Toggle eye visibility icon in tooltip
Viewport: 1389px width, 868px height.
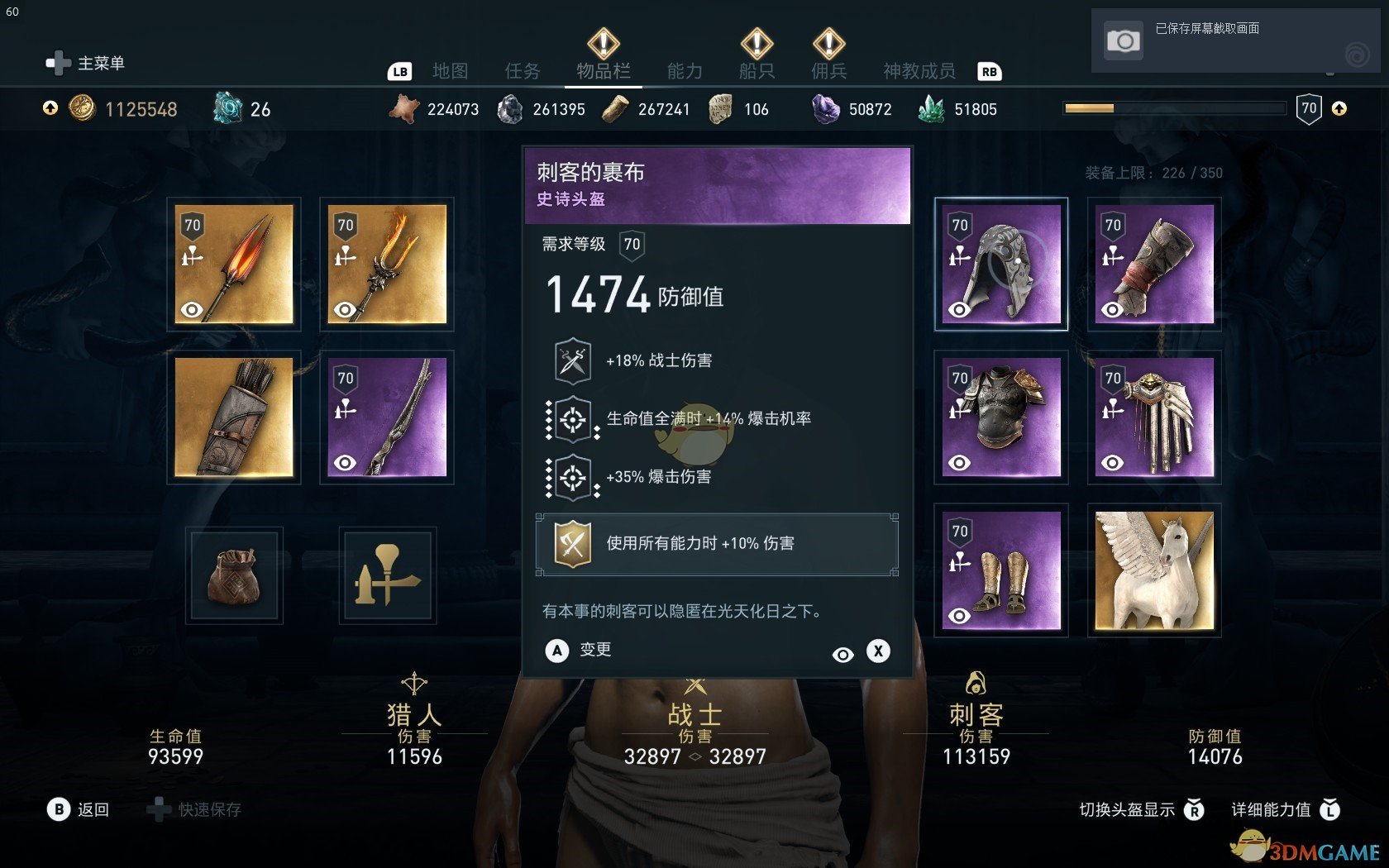[842, 655]
